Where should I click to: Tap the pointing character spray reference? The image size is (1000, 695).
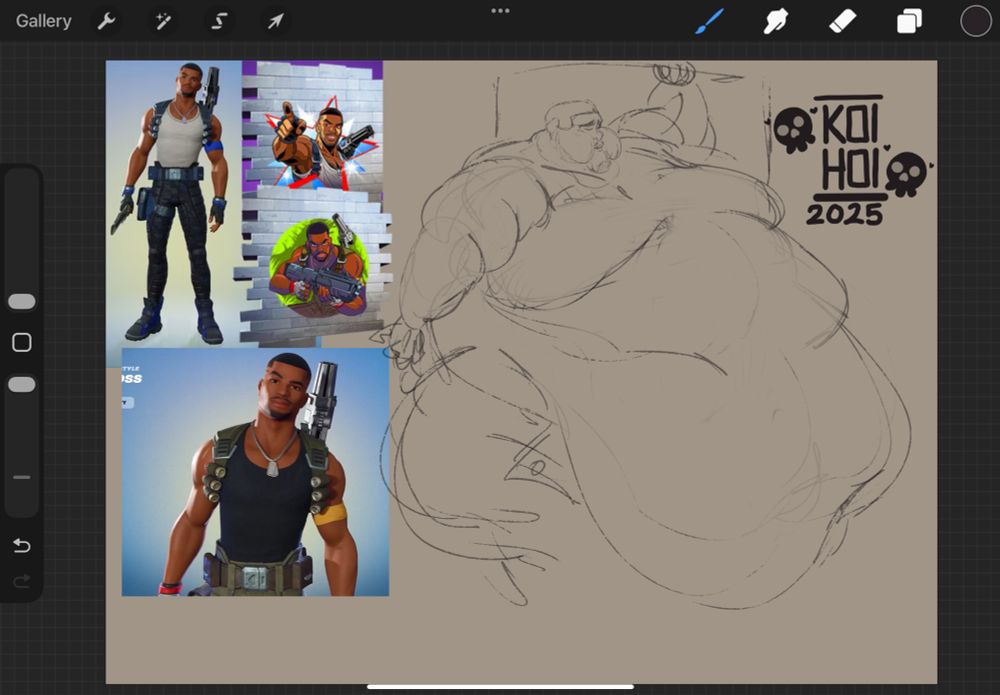tap(321, 142)
